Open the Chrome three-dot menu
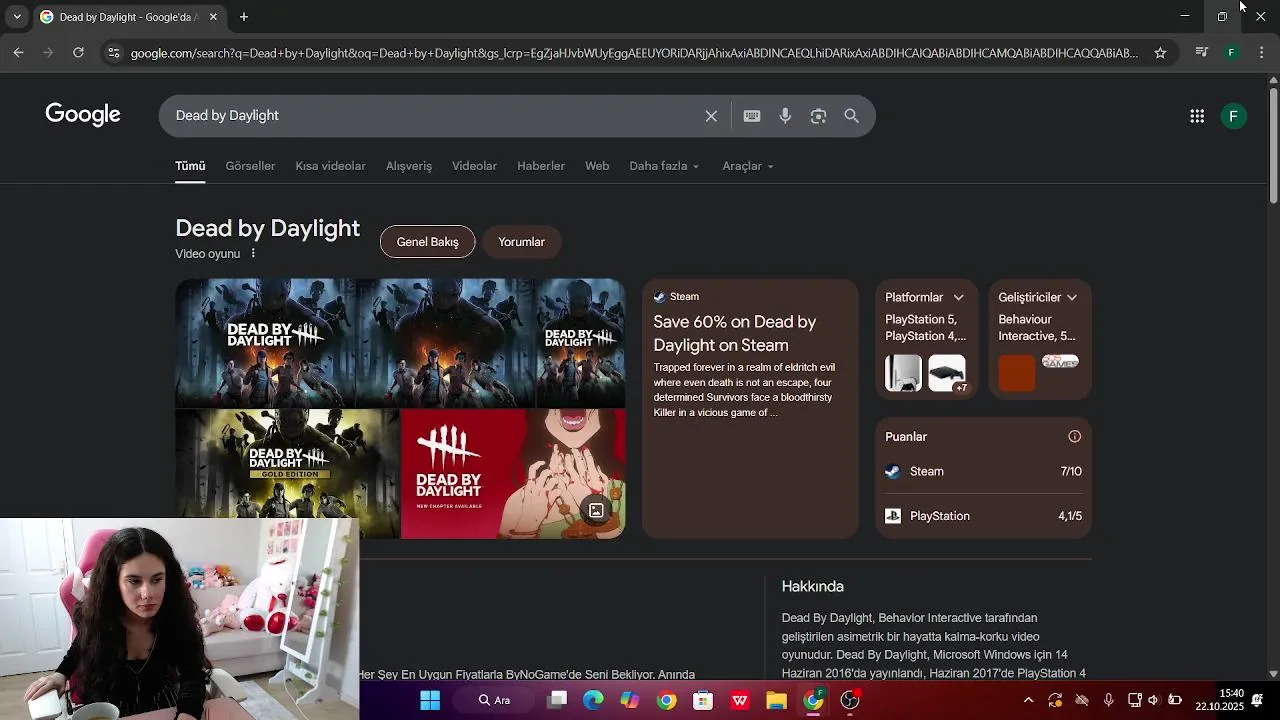Image resolution: width=1280 pixels, height=720 pixels. click(x=1261, y=53)
